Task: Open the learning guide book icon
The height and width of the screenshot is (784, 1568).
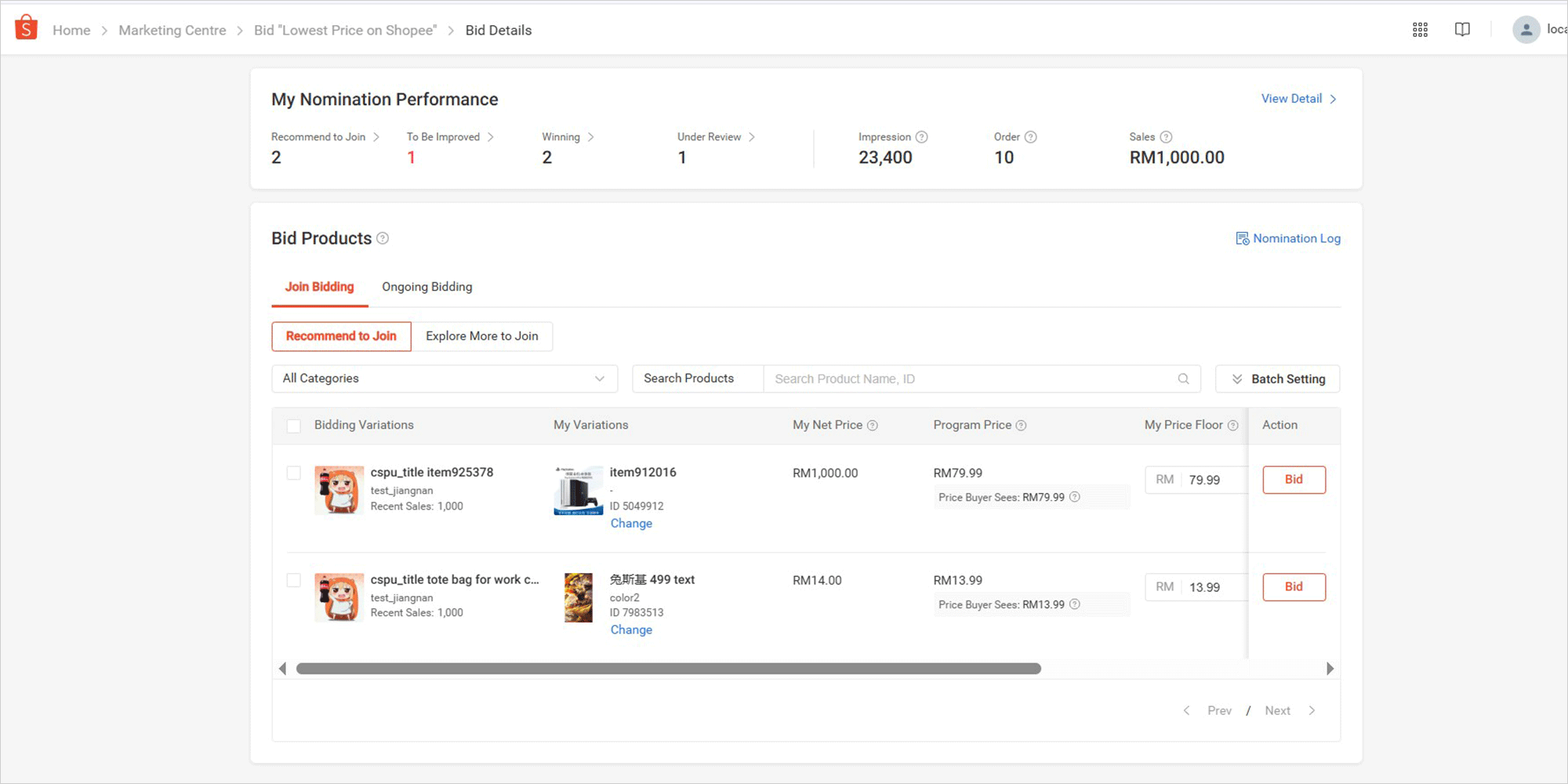Action: click(x=1463, y=28)
